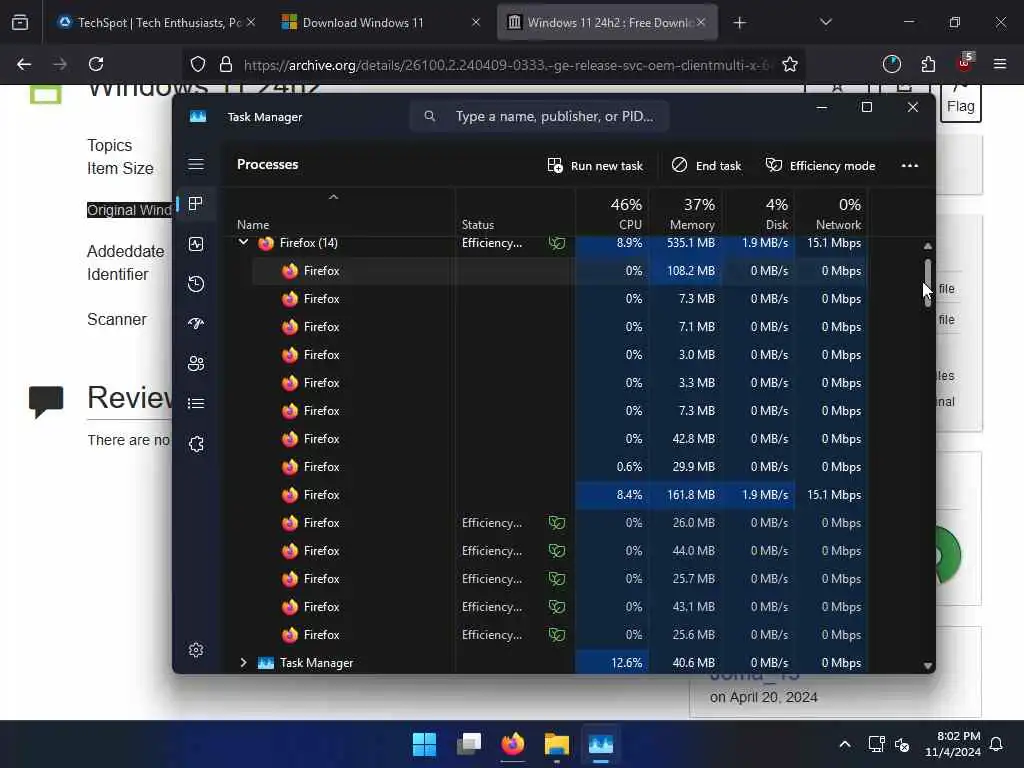Collapse the Firefox (14) process group
This screenshot has height=768, width=1024.
(244, 242)
